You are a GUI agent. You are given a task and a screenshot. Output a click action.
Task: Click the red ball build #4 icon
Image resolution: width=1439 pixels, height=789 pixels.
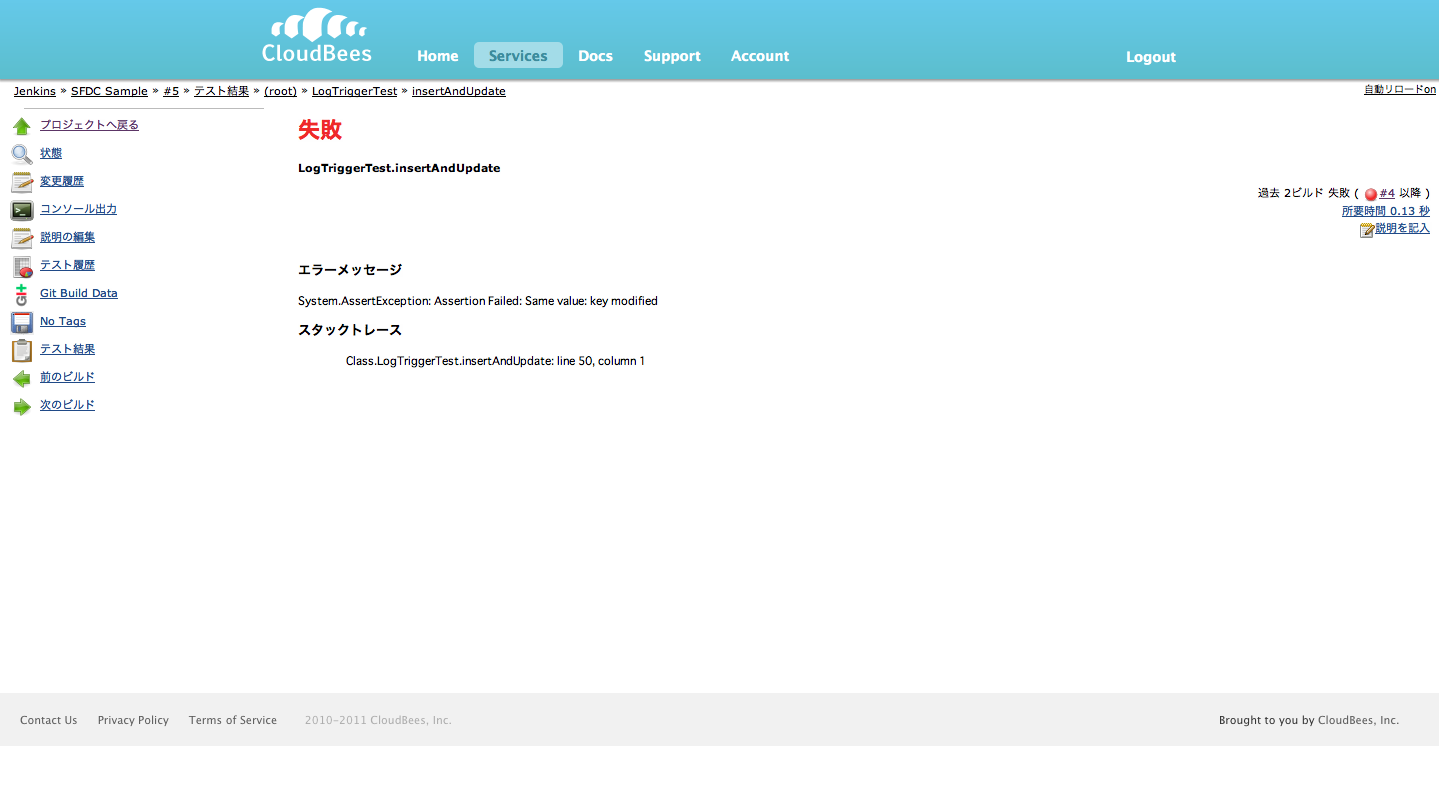[x=1371, y=194]
